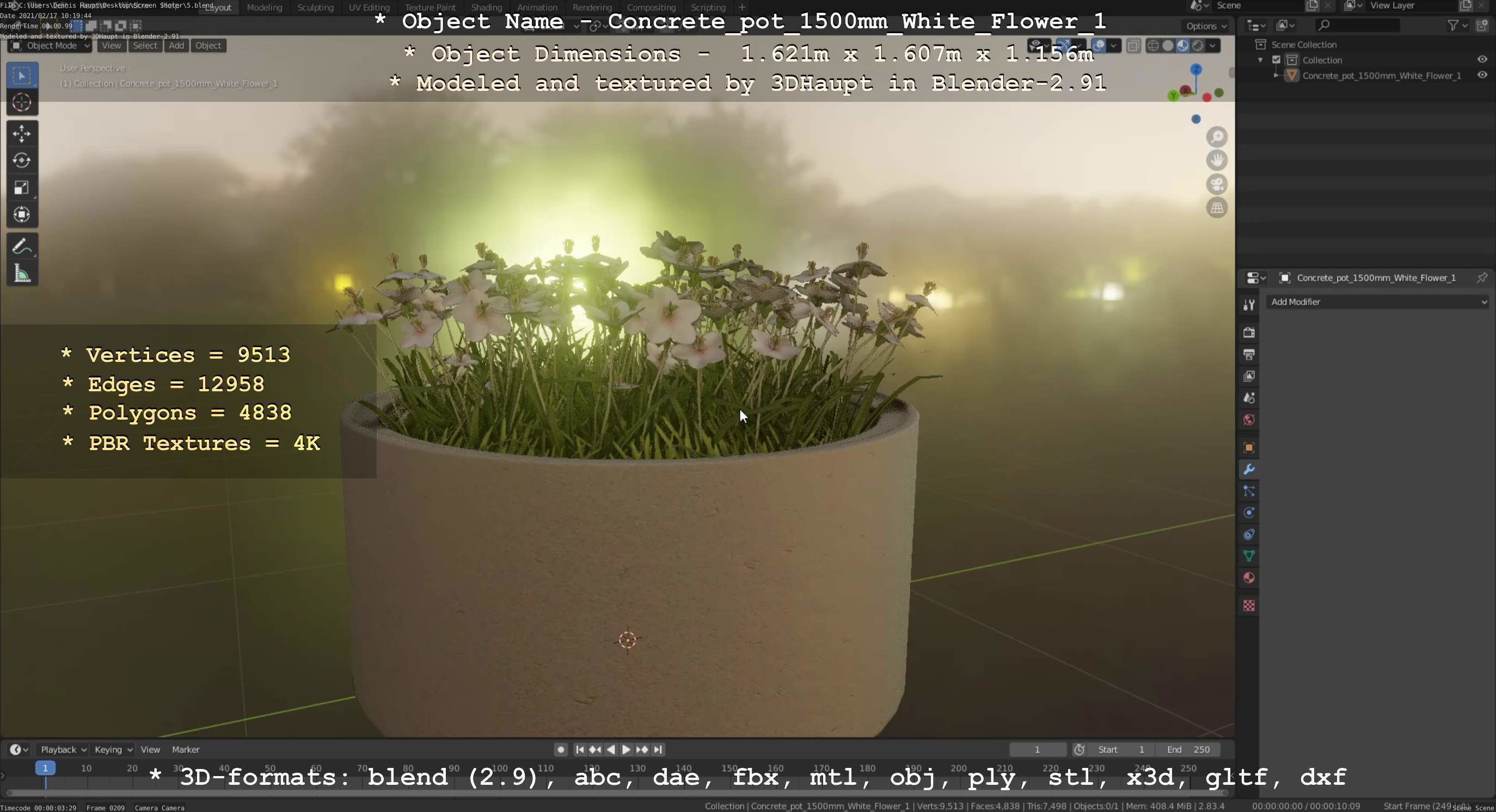
Task: Open the Playback dropdown in timeline
Action: click(63, 750)
